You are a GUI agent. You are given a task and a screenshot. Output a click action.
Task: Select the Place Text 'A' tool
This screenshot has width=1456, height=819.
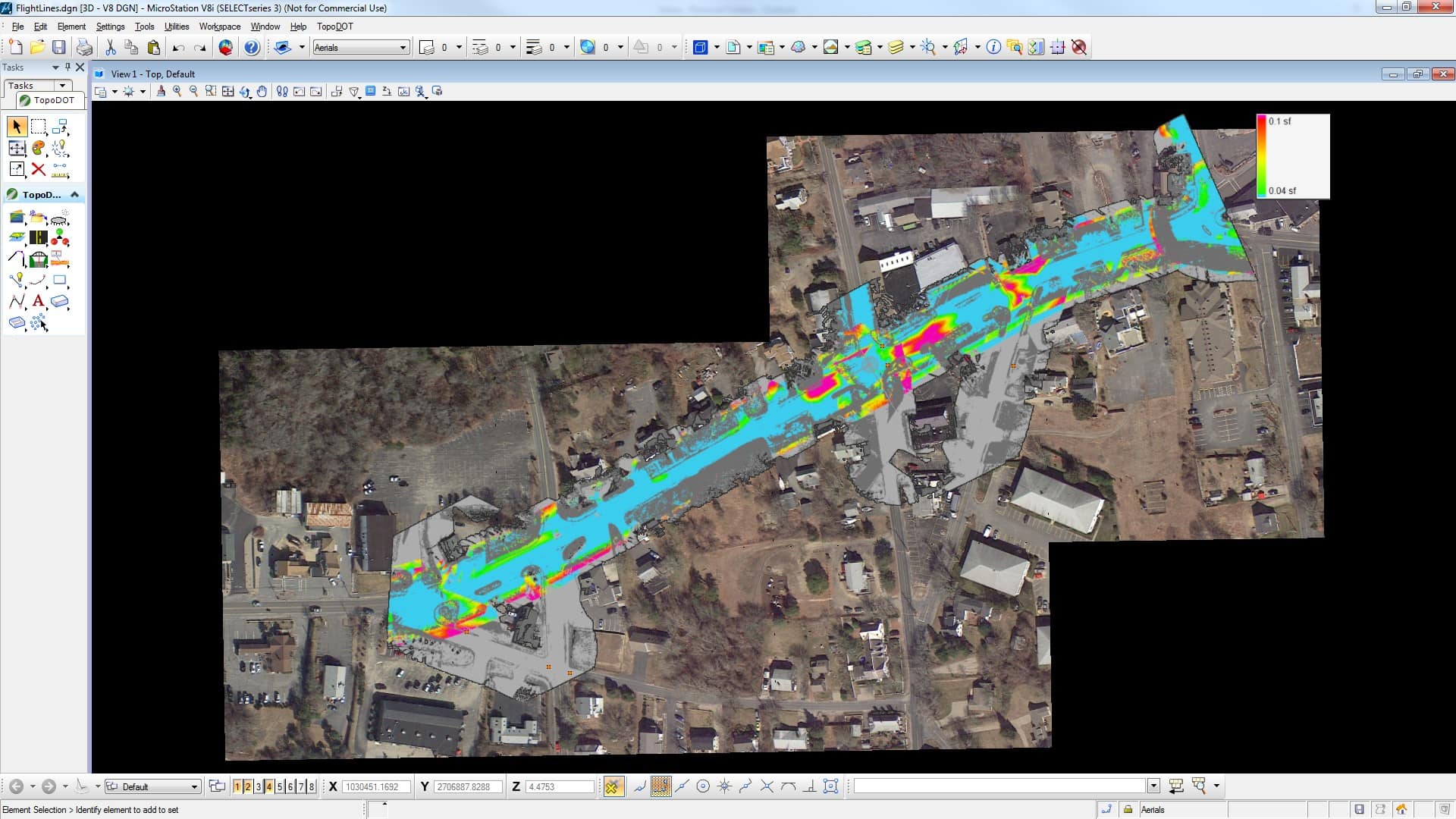(39, 301)
